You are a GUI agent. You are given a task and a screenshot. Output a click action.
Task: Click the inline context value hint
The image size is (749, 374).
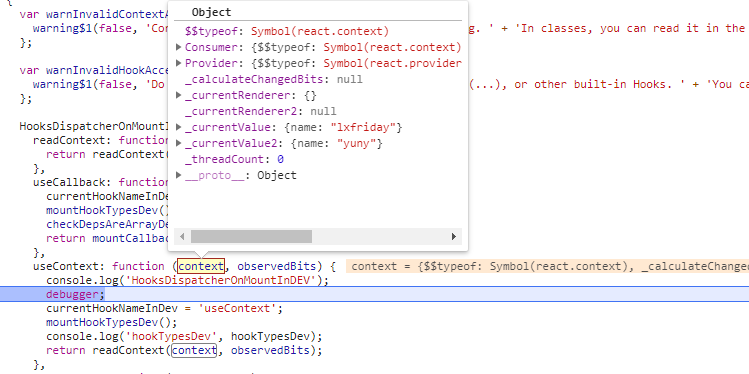click(x=547, y=266)
